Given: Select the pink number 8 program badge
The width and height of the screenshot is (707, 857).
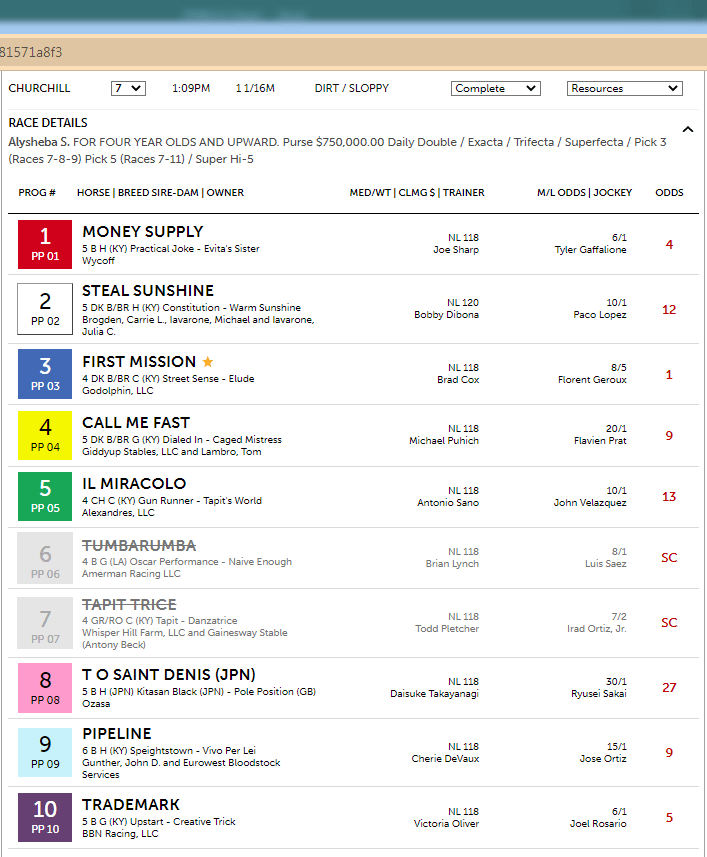Looking at the screenshot, I should click(x=45, y=688).
